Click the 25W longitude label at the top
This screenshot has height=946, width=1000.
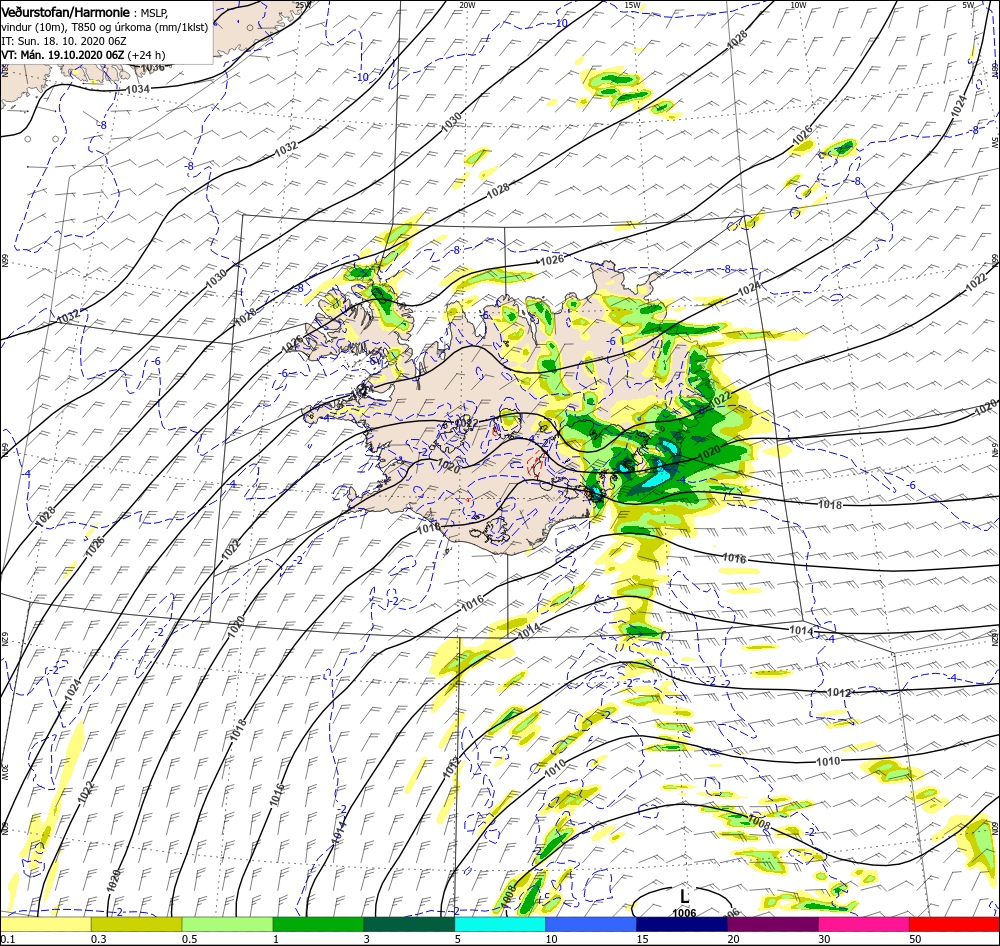[x=303, y=5]
